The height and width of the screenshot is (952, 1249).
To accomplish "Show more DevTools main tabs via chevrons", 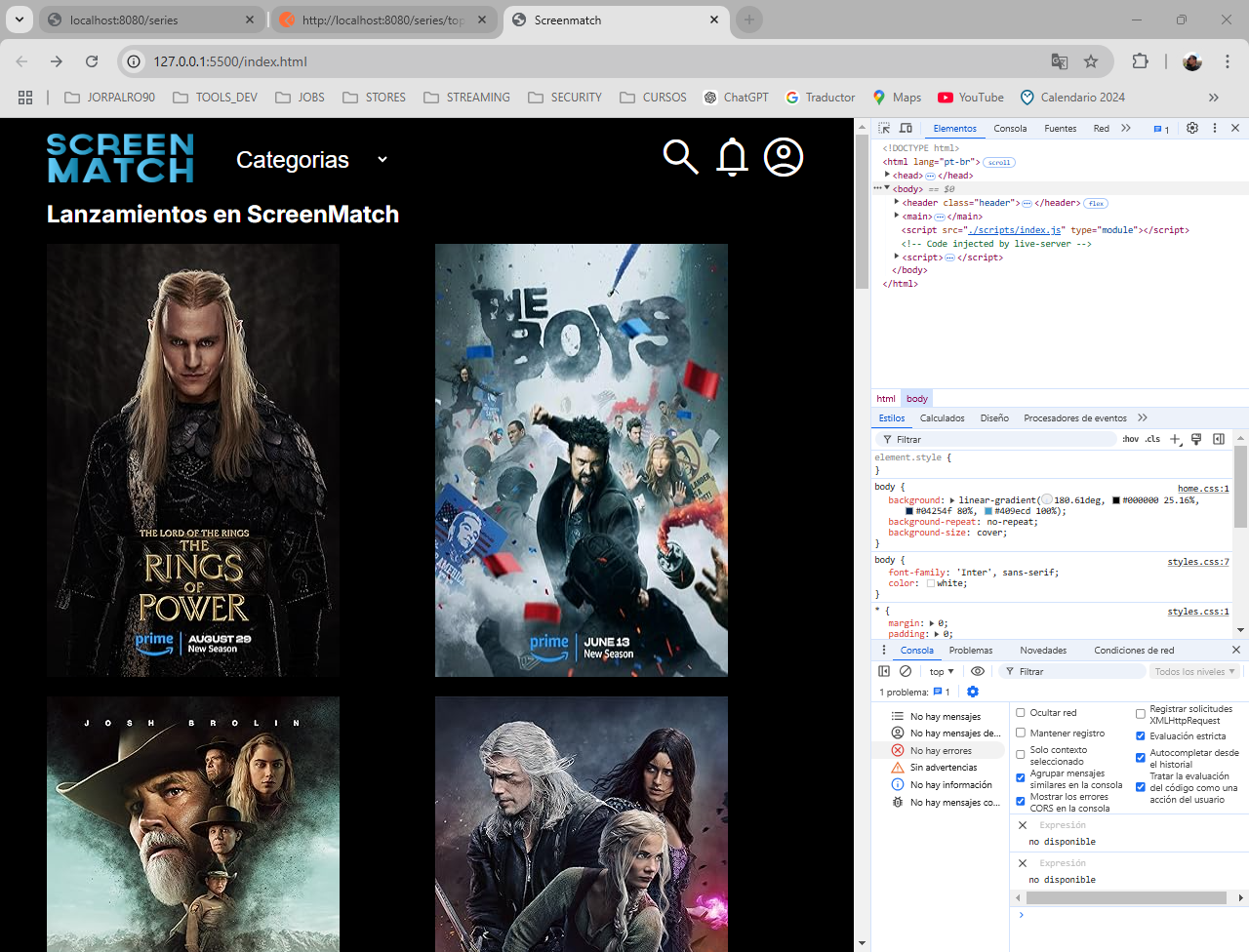I will 1126,128.
